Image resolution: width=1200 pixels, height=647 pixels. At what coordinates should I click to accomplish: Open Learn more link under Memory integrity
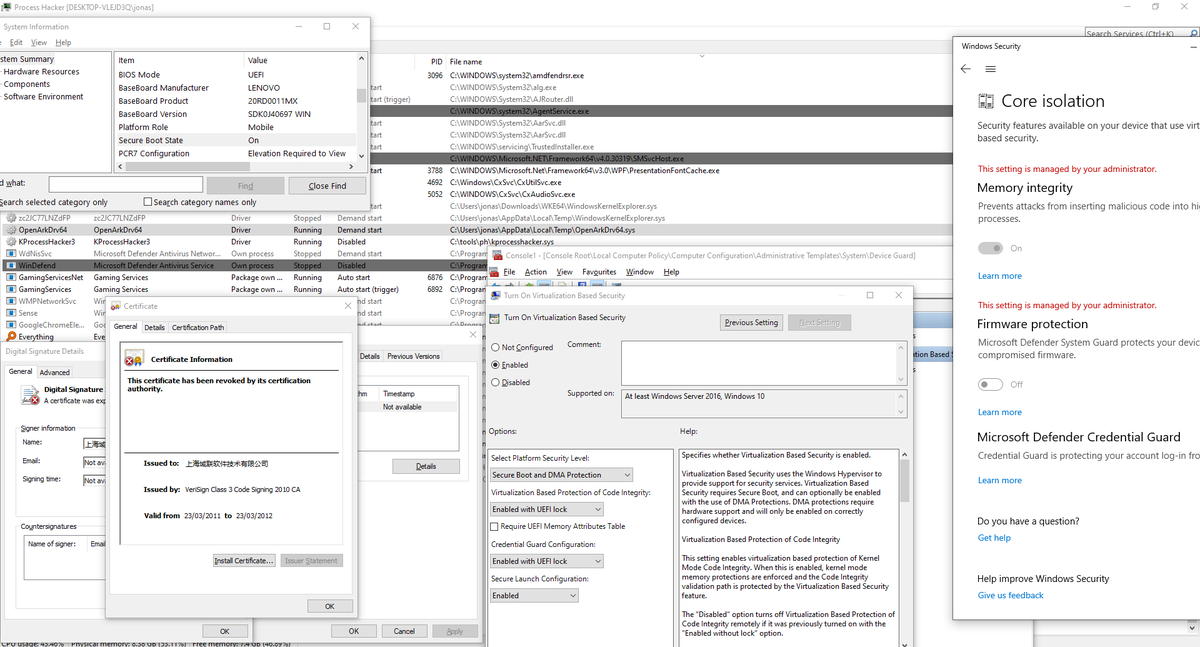coord(1000,276)
